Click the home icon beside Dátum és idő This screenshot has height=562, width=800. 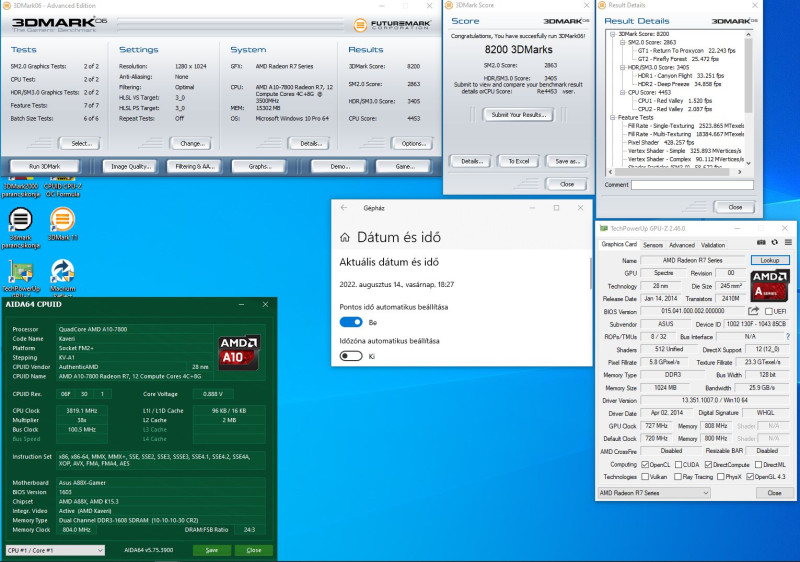pos(345,237)
